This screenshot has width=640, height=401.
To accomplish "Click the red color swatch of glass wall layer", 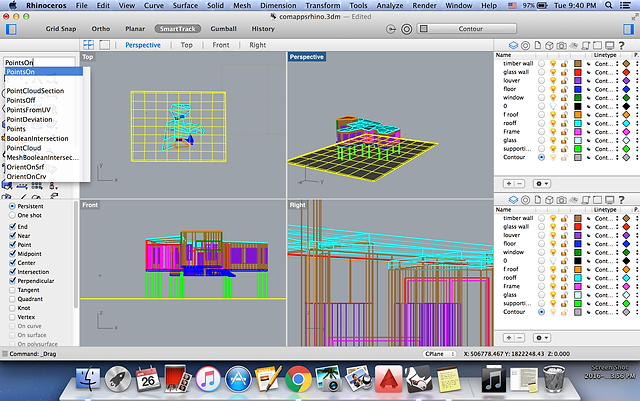I will point(577,73).
